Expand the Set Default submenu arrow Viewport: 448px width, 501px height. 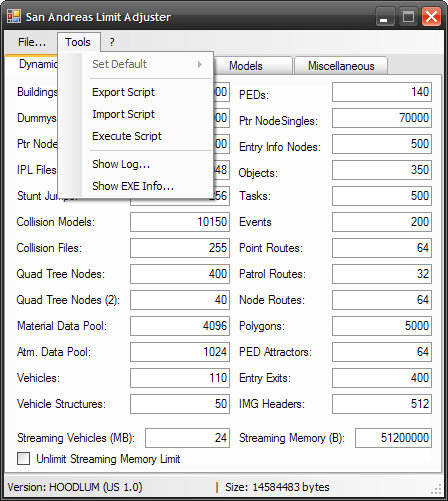pos(200,64)
